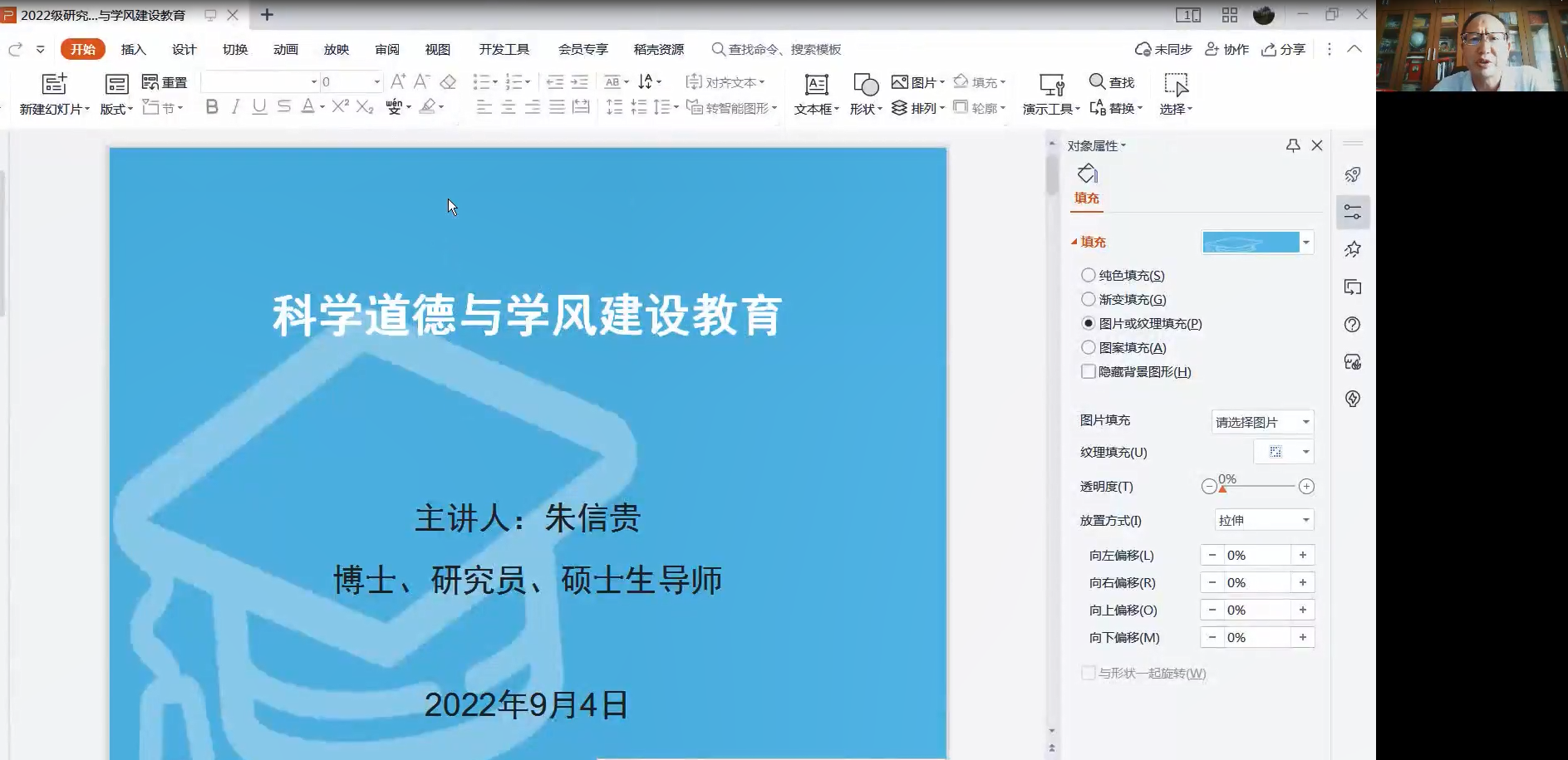Click the New Slide icon

(54, 84)
